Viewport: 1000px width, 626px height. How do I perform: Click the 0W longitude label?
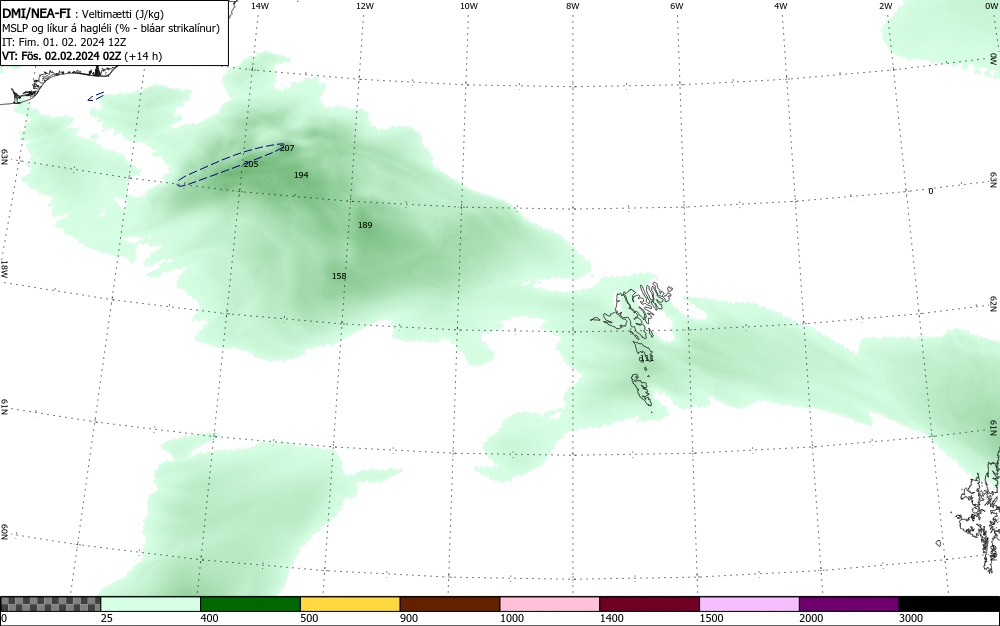pos(990,6)
